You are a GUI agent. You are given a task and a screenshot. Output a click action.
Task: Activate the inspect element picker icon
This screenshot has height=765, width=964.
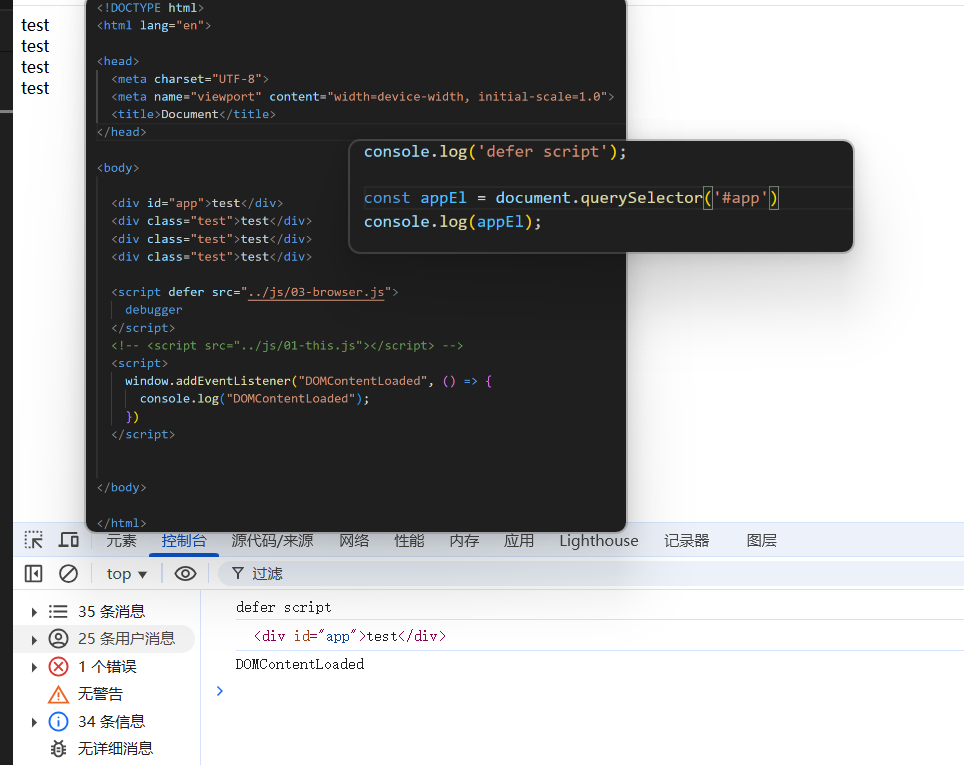[x=34, y=540]
